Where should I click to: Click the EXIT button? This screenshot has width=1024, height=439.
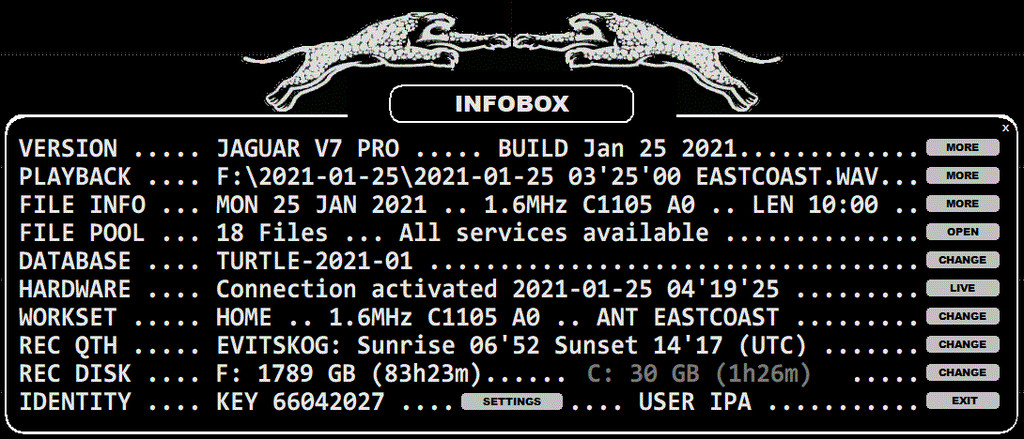963,400
